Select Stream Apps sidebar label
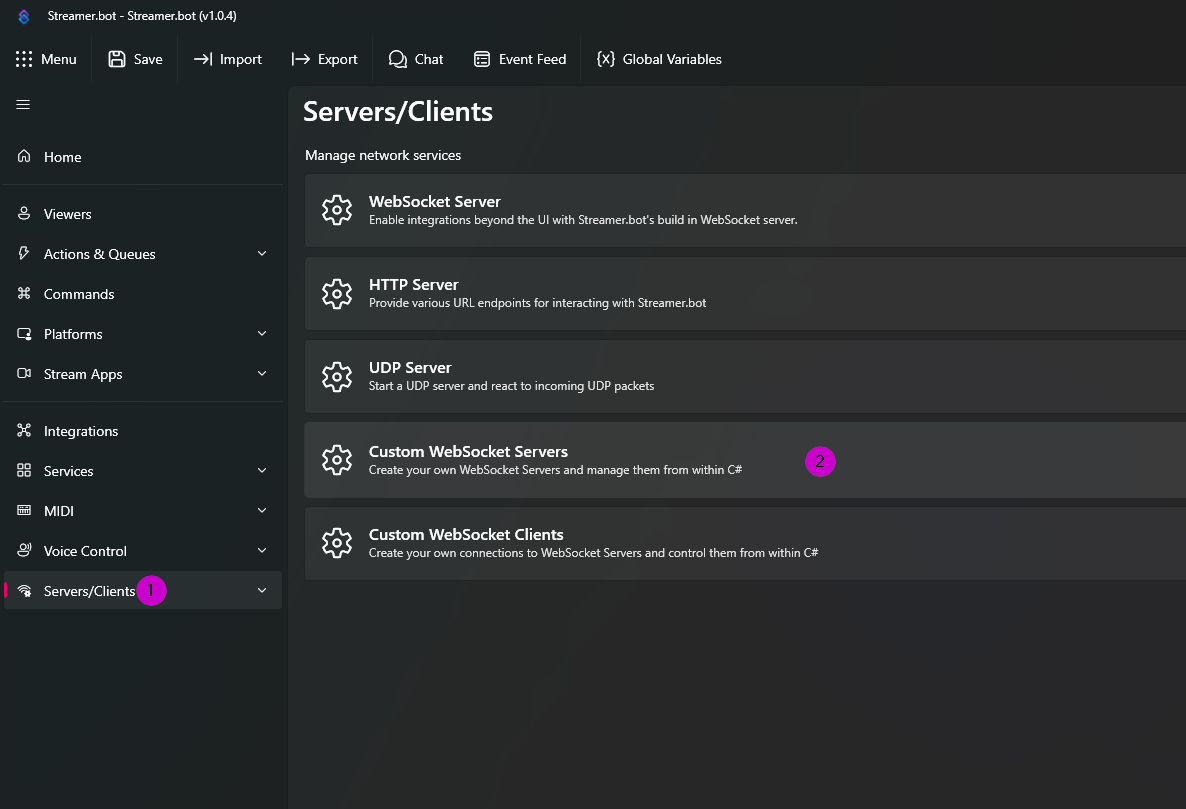This screenshot has width=1186, height=809. (x=83, y=374)
